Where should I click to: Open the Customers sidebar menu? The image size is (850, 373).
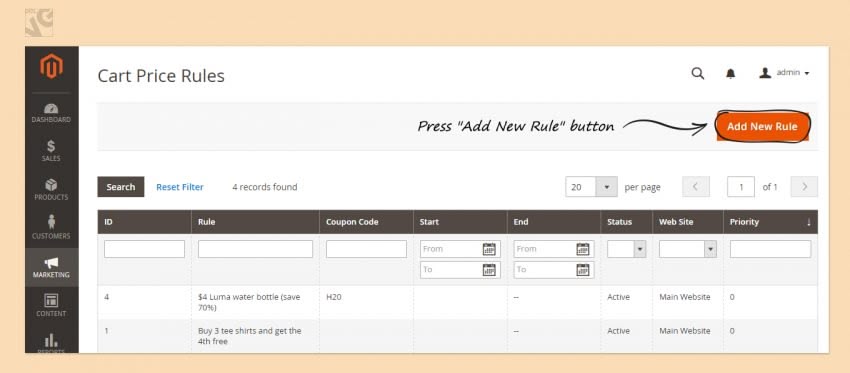(x=51, y=228)
